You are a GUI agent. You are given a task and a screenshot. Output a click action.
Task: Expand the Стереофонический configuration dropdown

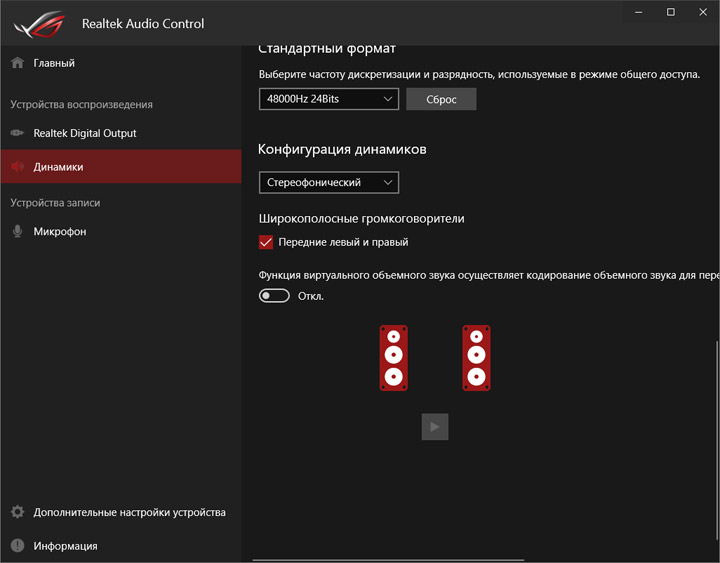[328, 182]
